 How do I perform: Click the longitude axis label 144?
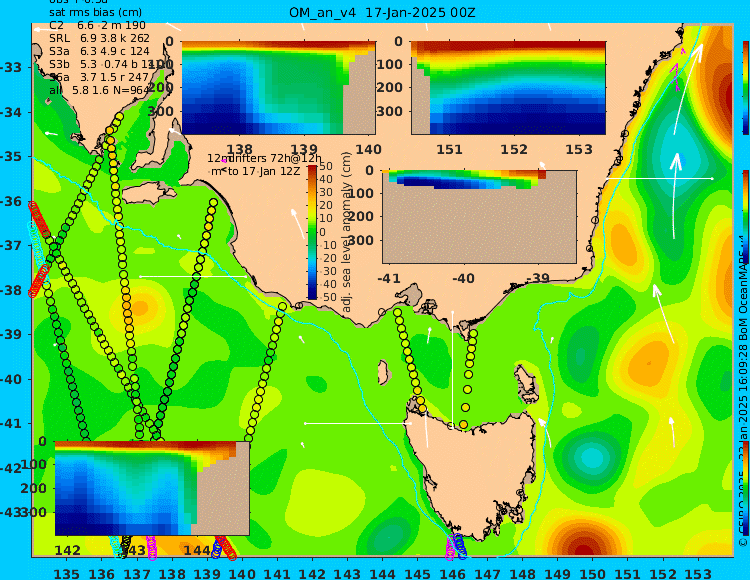382,573
